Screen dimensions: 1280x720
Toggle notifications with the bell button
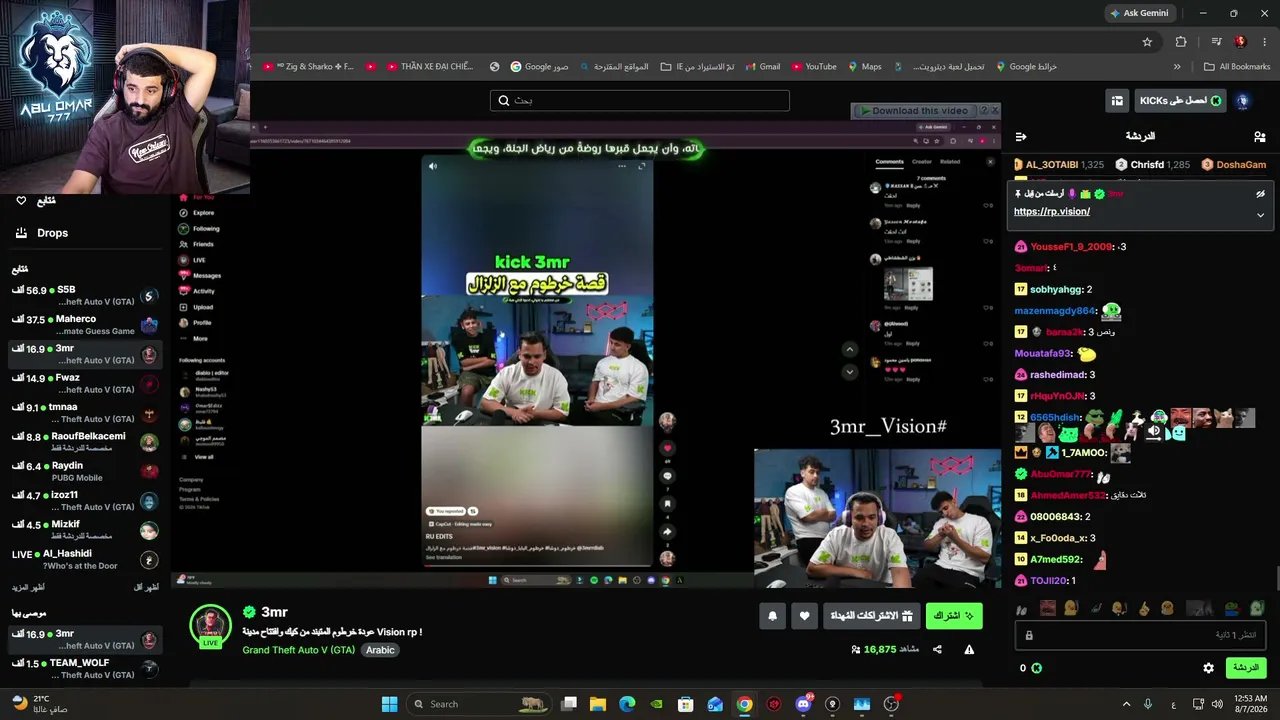[772, 616]
